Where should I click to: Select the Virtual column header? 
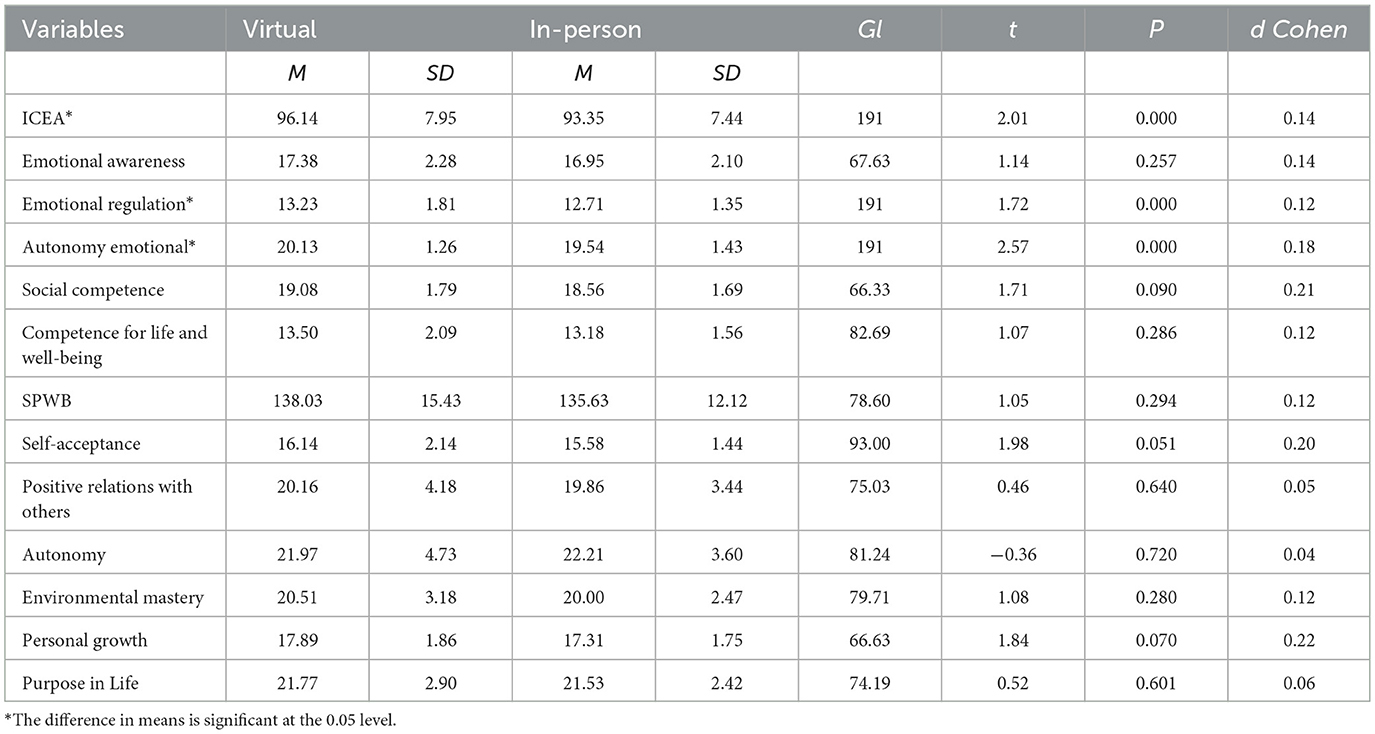(x=280, y=29)
